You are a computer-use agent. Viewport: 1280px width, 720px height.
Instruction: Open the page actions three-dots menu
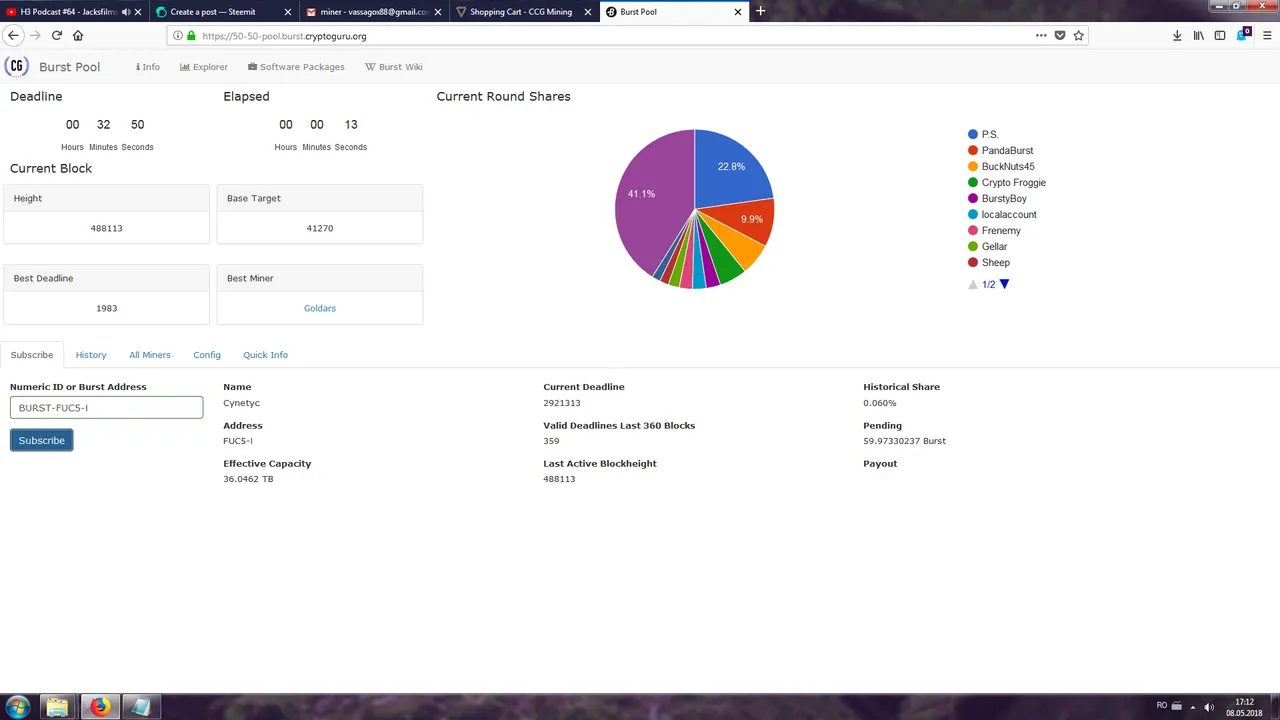pos(1041,35)
